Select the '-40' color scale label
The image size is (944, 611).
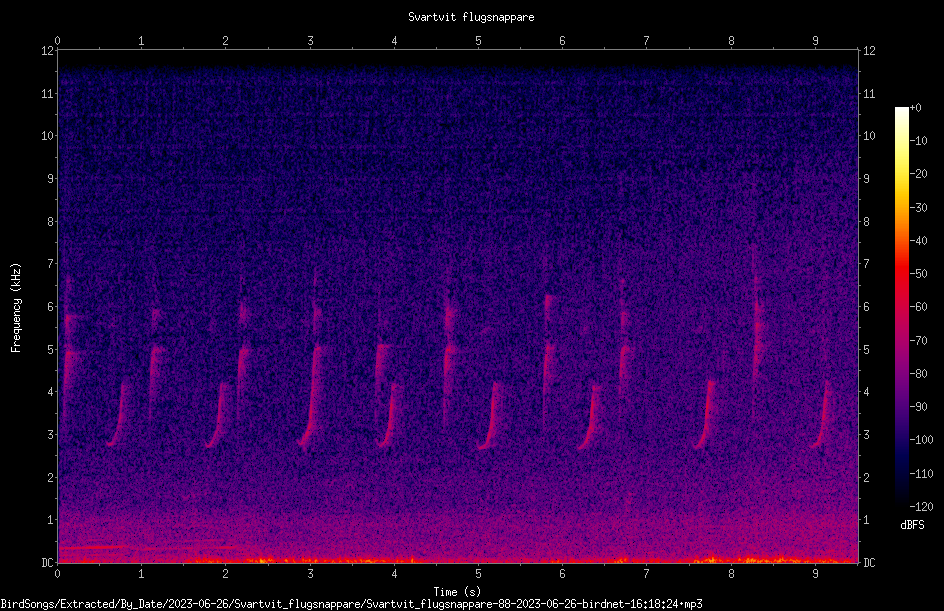pyautogui.click(x=919, y=241)
